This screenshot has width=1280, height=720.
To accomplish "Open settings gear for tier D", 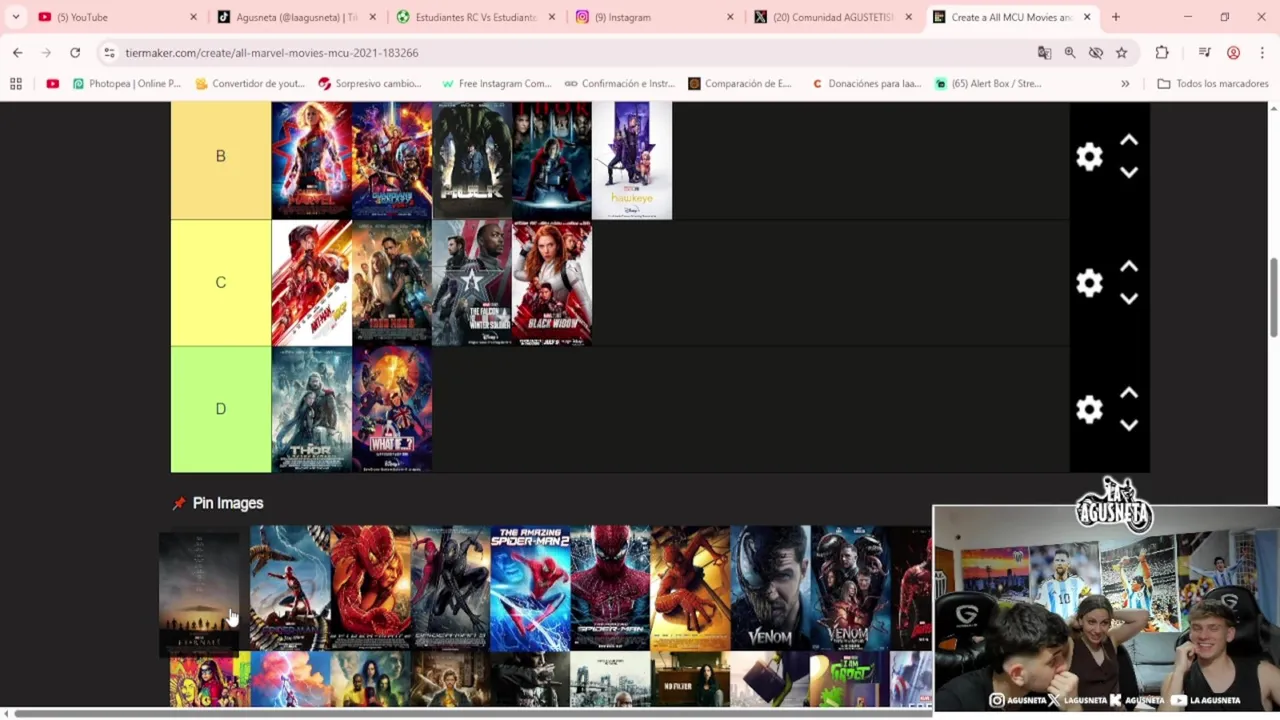I will point(1089,409).
